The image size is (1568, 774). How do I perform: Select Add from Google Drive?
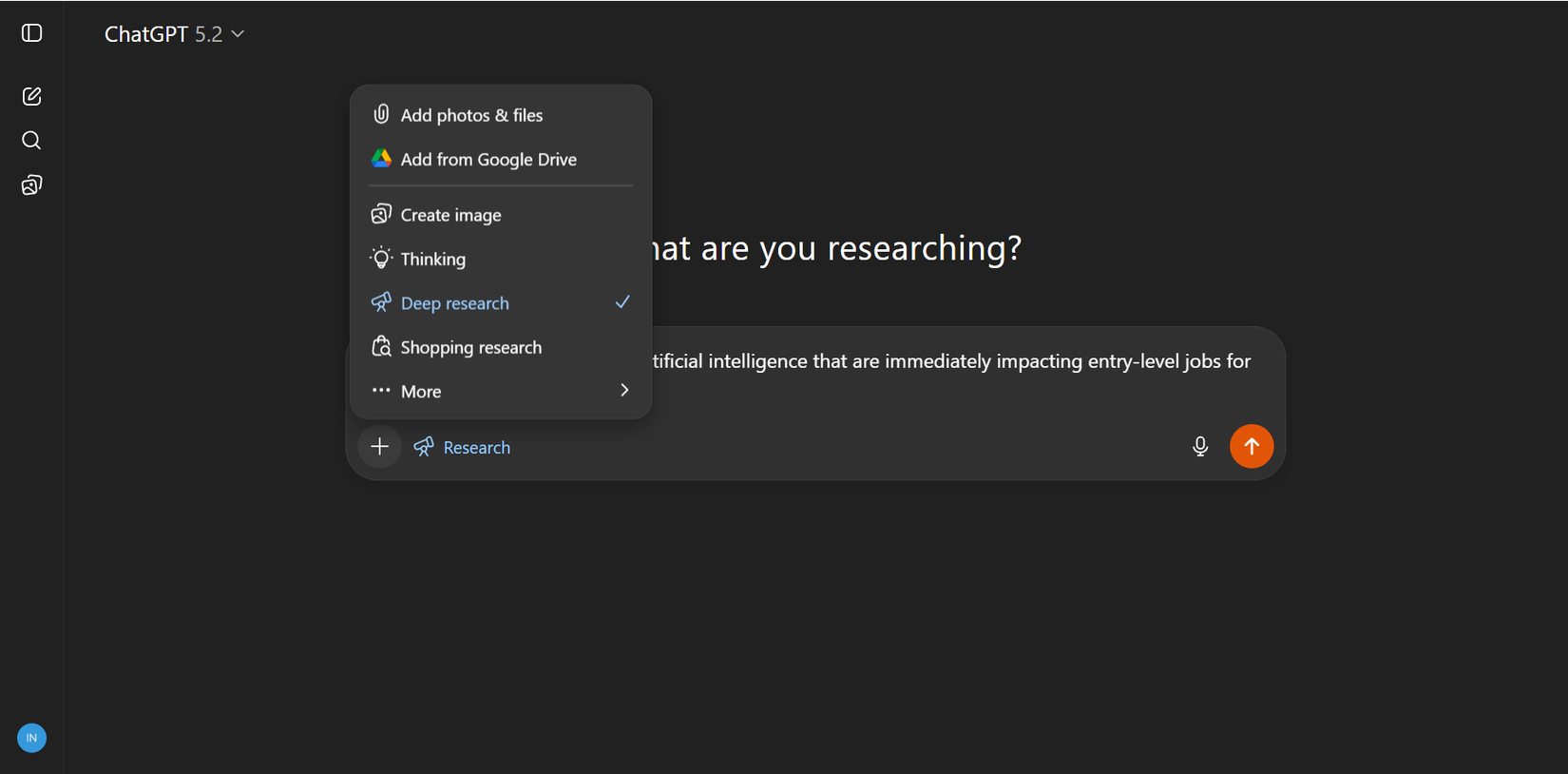[501, 160]
